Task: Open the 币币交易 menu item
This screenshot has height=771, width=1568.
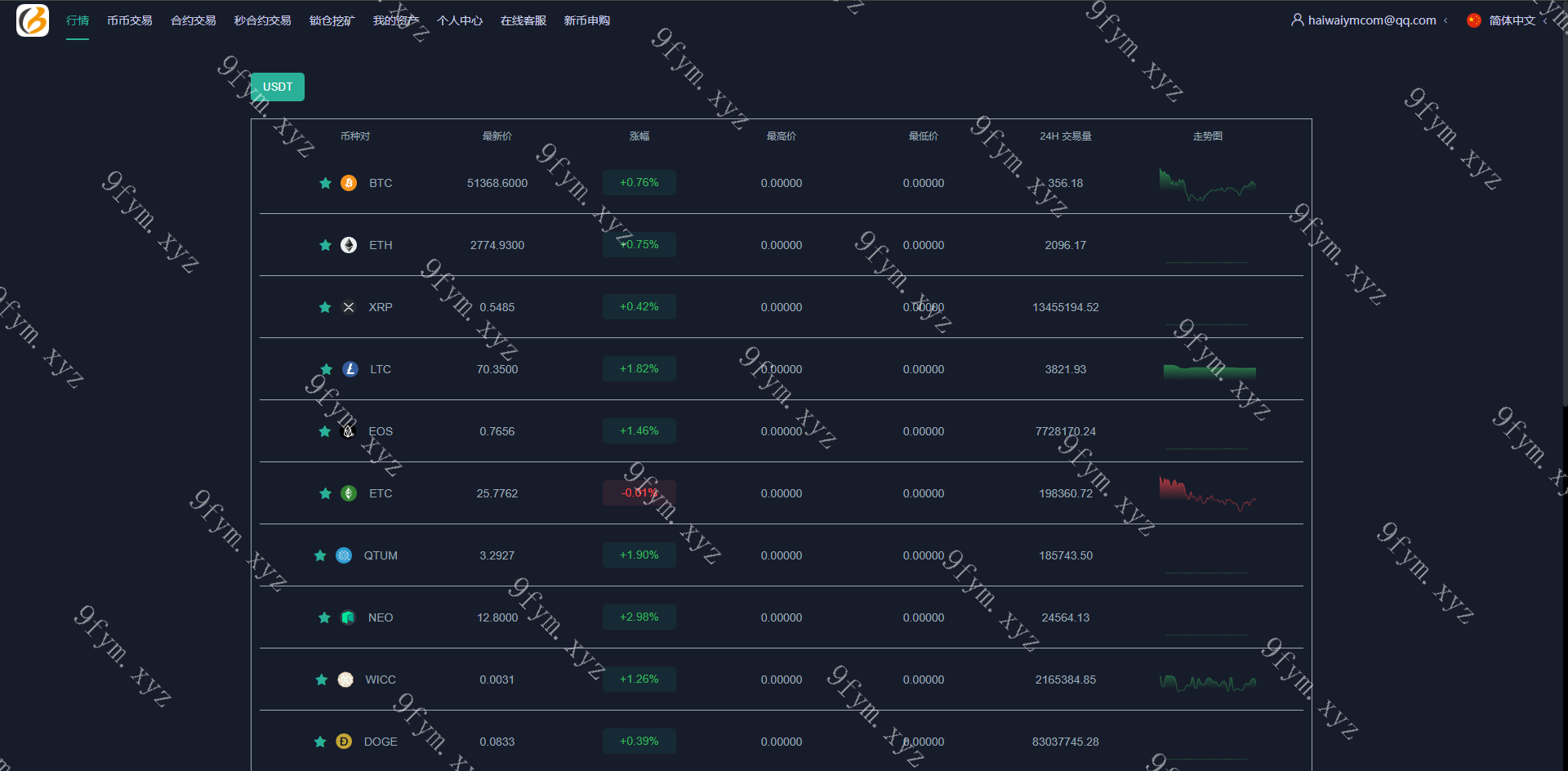Action: (130, 20)
